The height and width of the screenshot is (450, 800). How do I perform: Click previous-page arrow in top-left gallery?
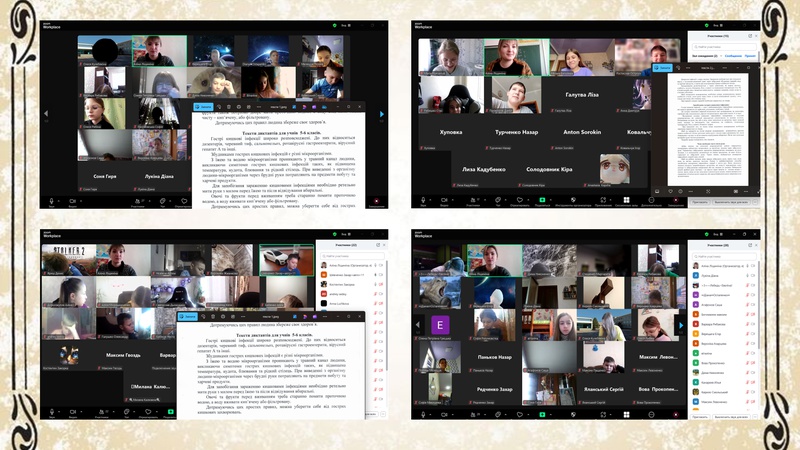point(46,113)
